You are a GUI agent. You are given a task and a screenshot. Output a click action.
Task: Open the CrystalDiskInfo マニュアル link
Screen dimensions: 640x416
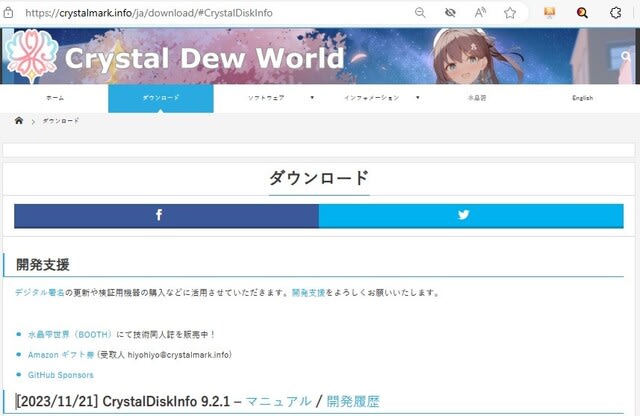click(278, 401)
